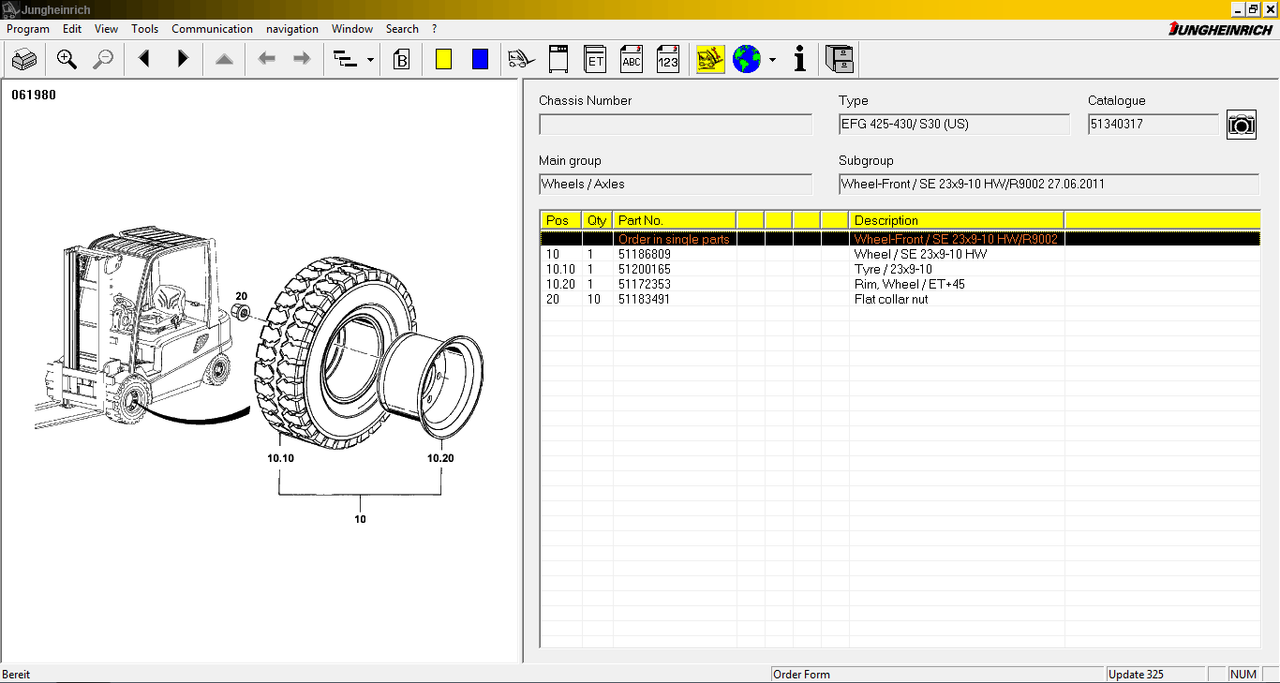Click the grey forward arrow icon
1280x683 pixels.
pos(301,60)
